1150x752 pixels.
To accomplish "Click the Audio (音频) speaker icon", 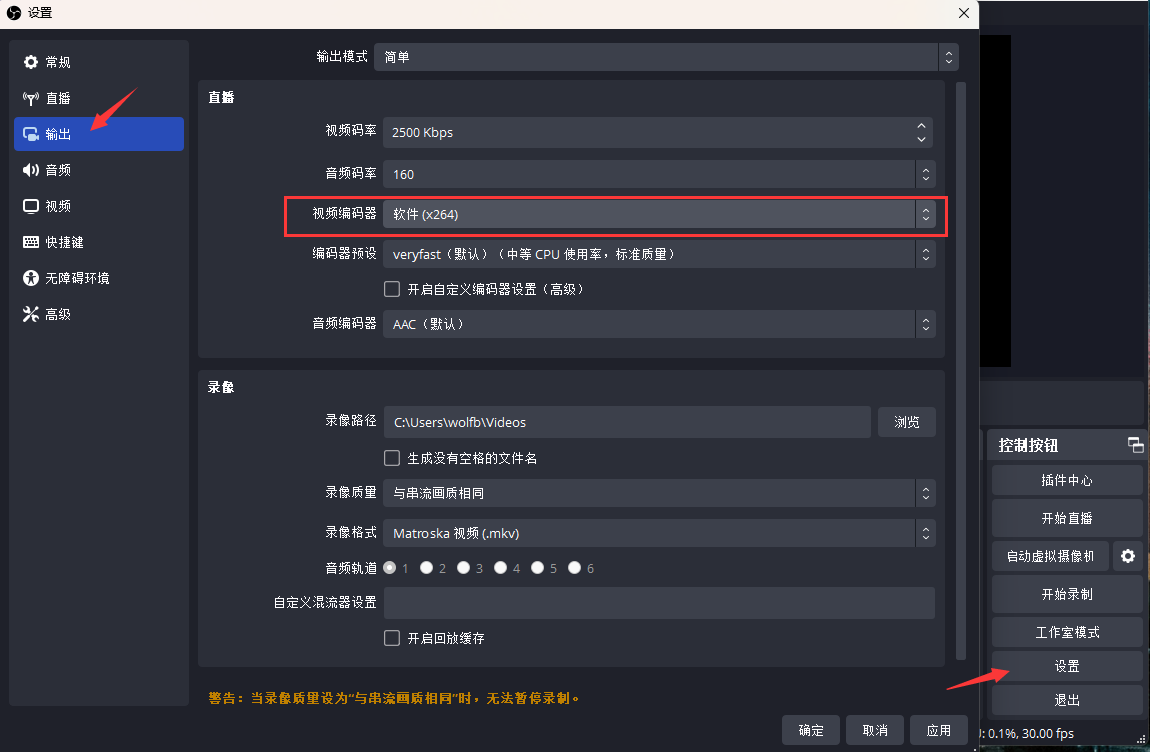I will [31, 170].
